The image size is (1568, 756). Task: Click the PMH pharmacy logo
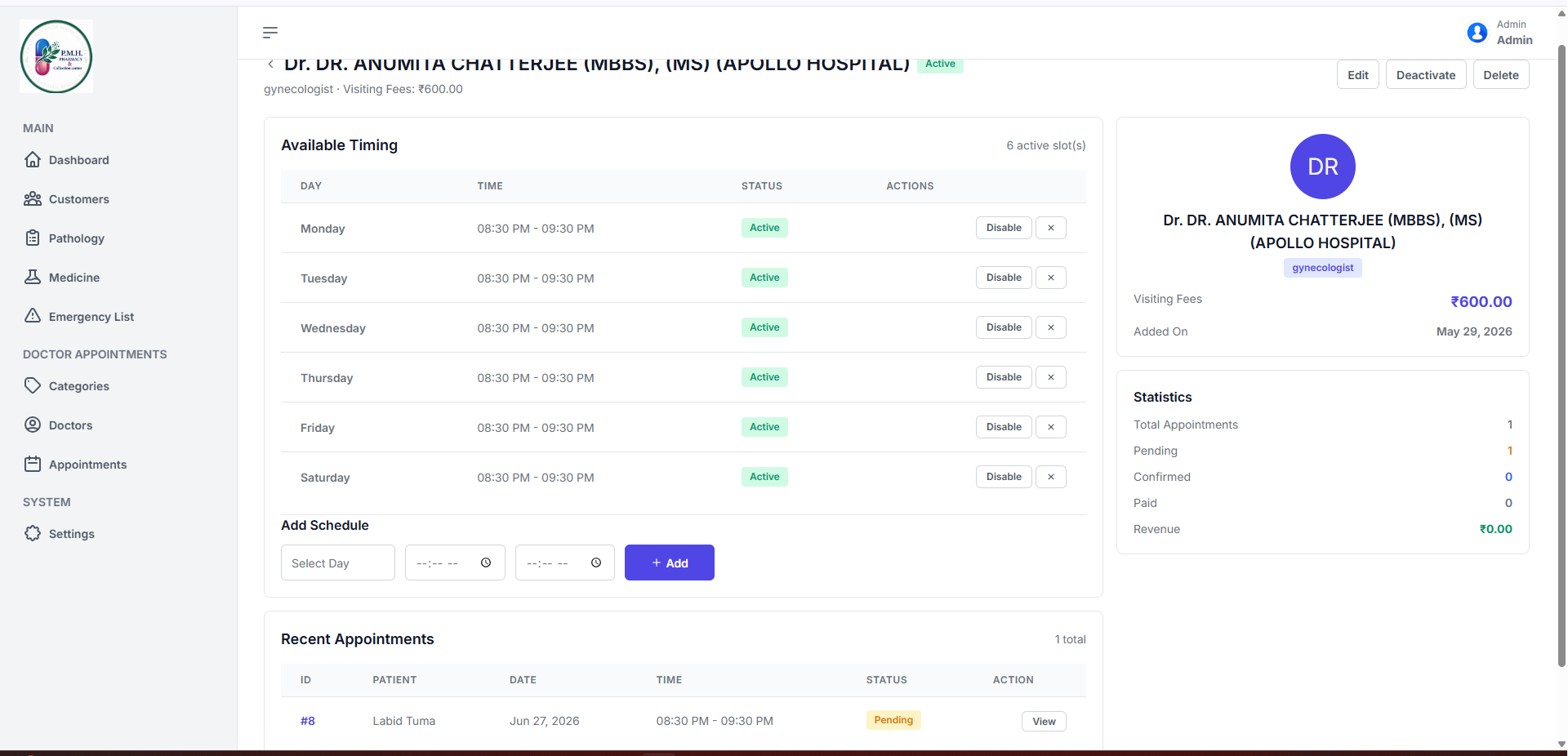coord(56,56)
